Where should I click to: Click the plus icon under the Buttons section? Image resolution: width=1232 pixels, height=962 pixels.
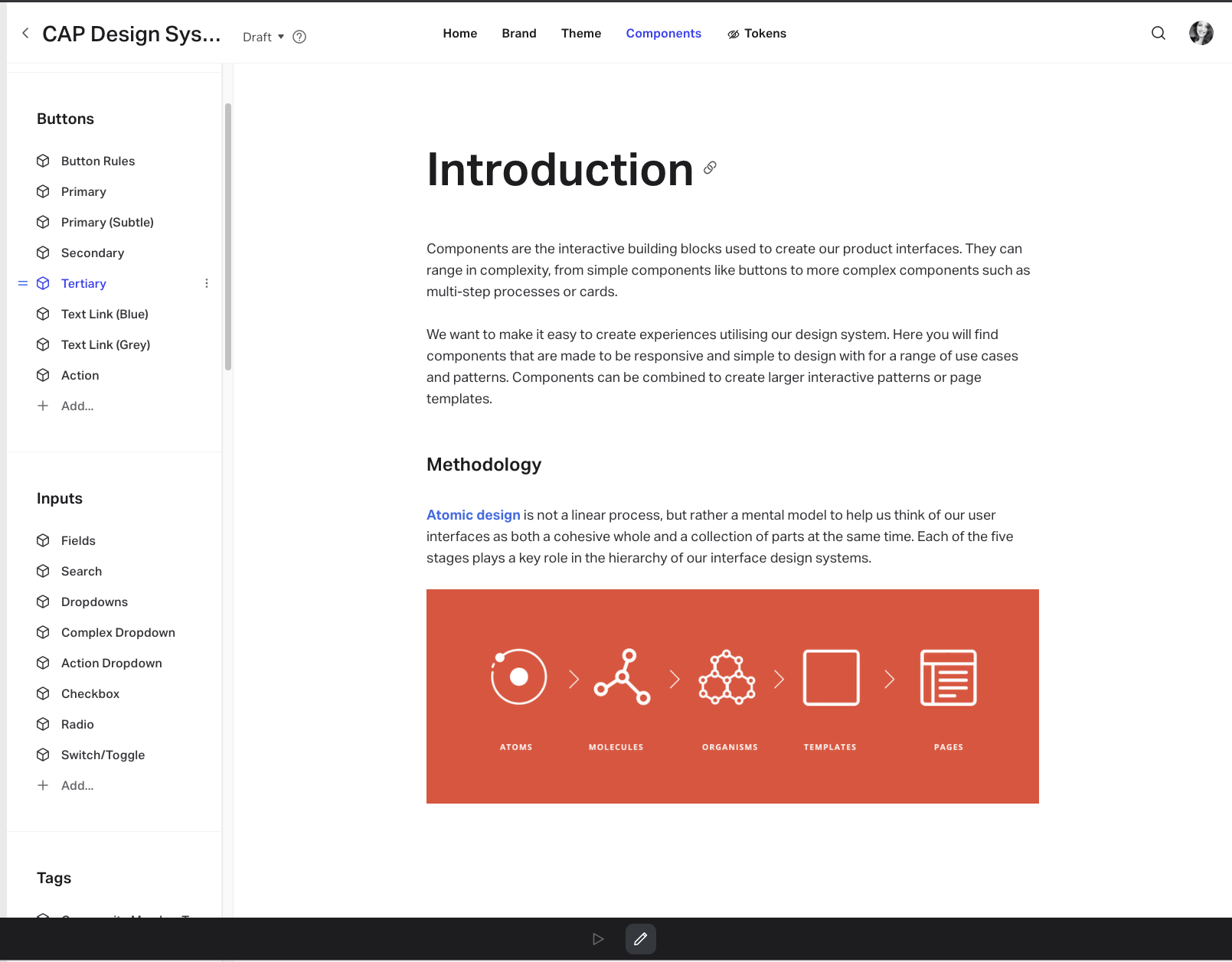pos(43,406)
